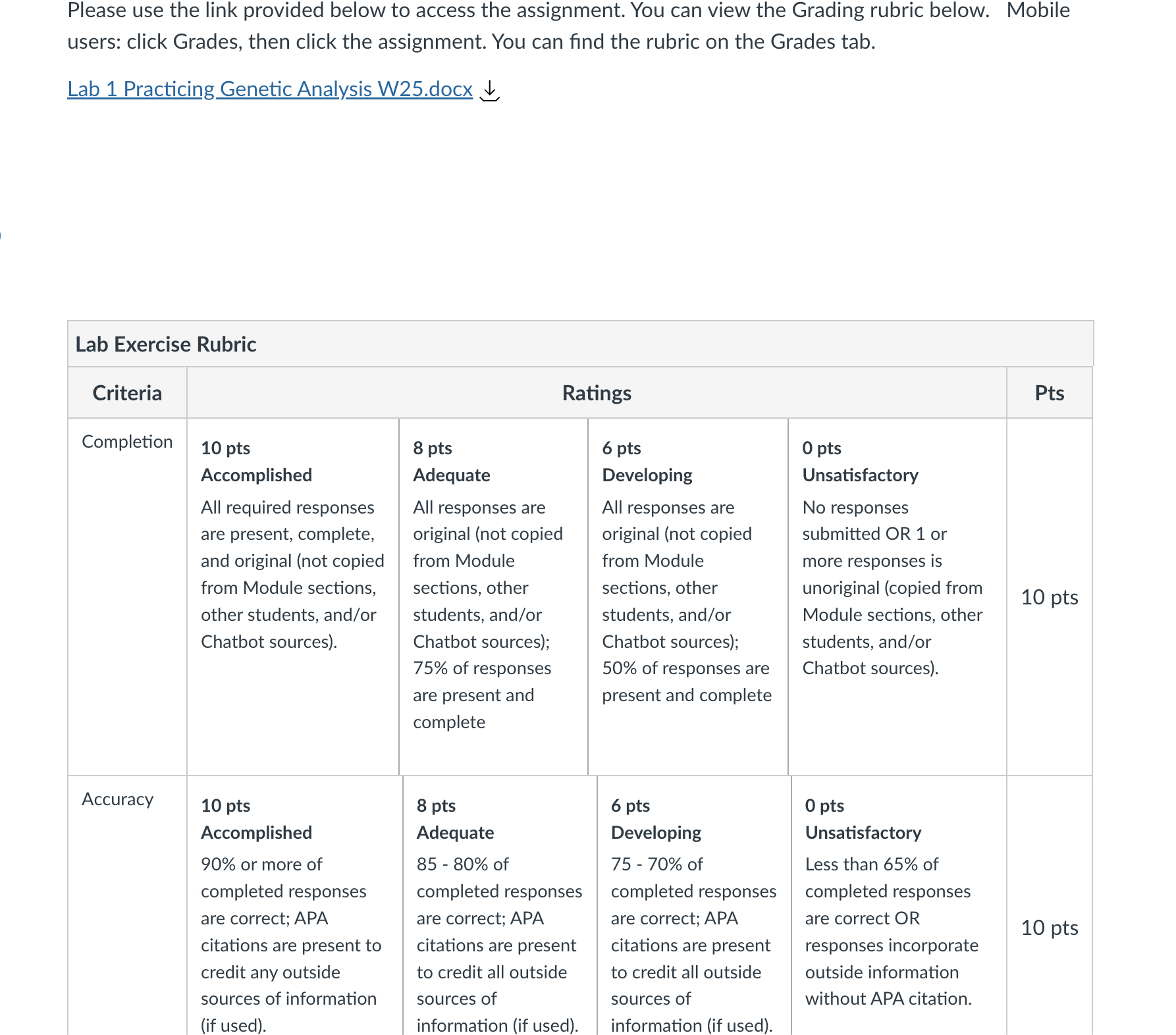The height and width of the screenshot is (1035, 1176).
Task: Click the Criteria column header
Action: (127, 393)
